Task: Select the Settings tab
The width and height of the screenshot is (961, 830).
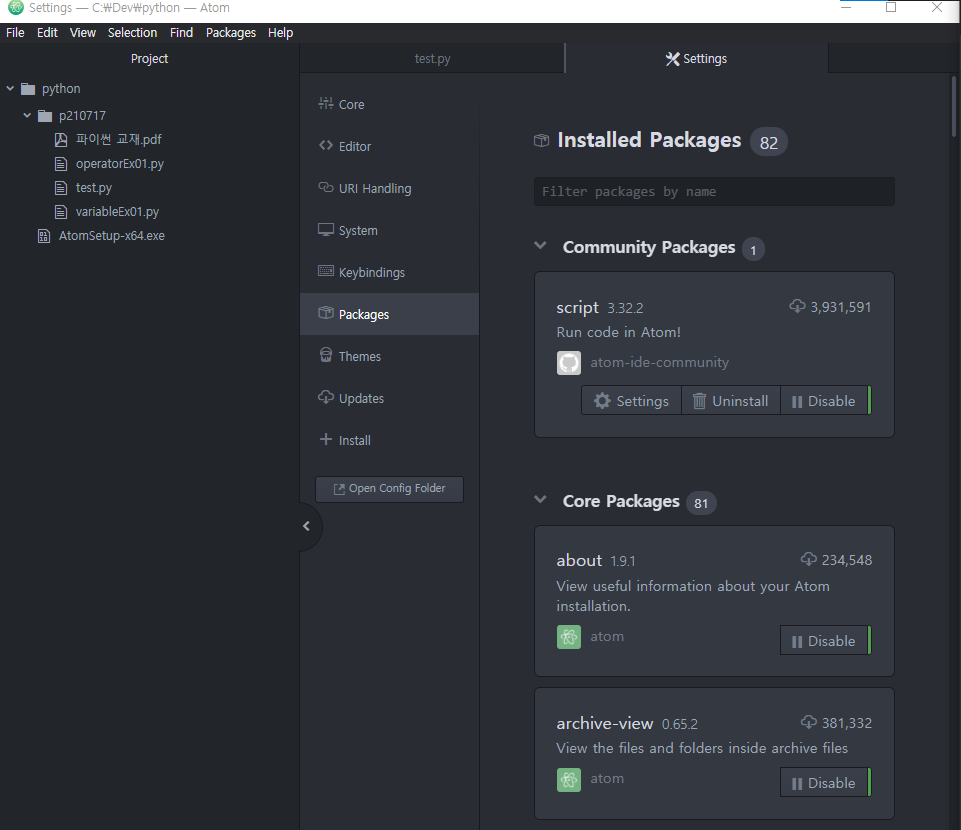Action: tap(696, 59)
